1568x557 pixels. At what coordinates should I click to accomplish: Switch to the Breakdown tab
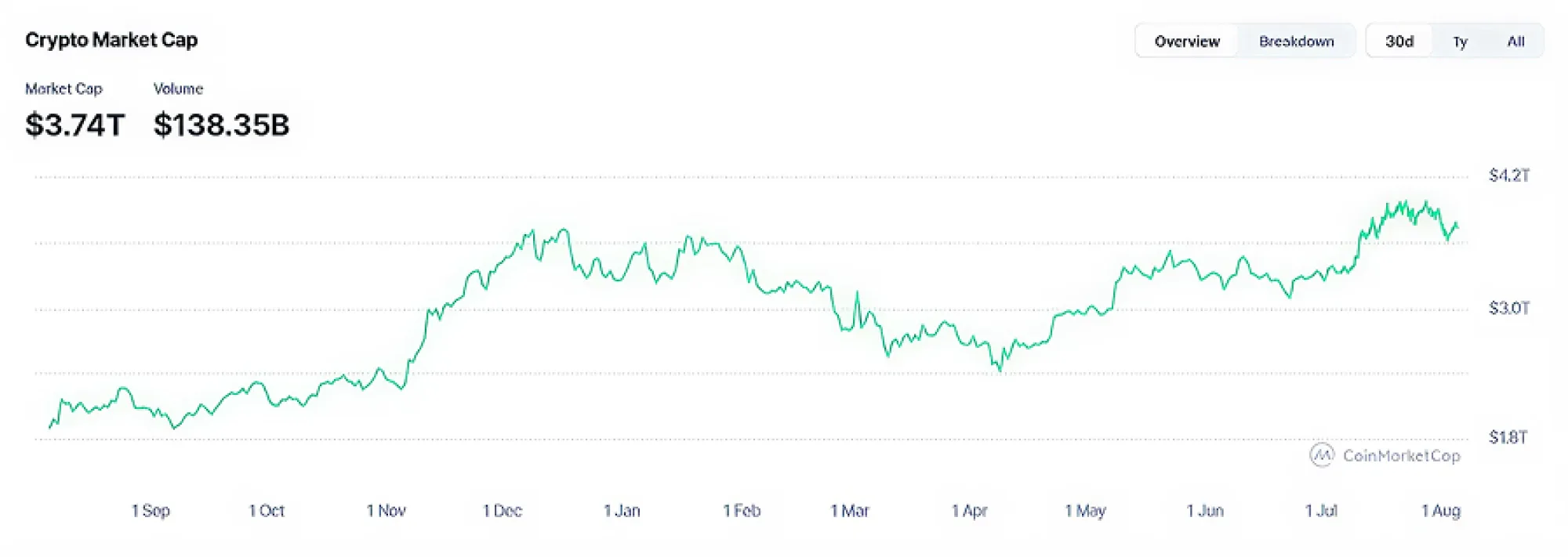click(1298, 41)
